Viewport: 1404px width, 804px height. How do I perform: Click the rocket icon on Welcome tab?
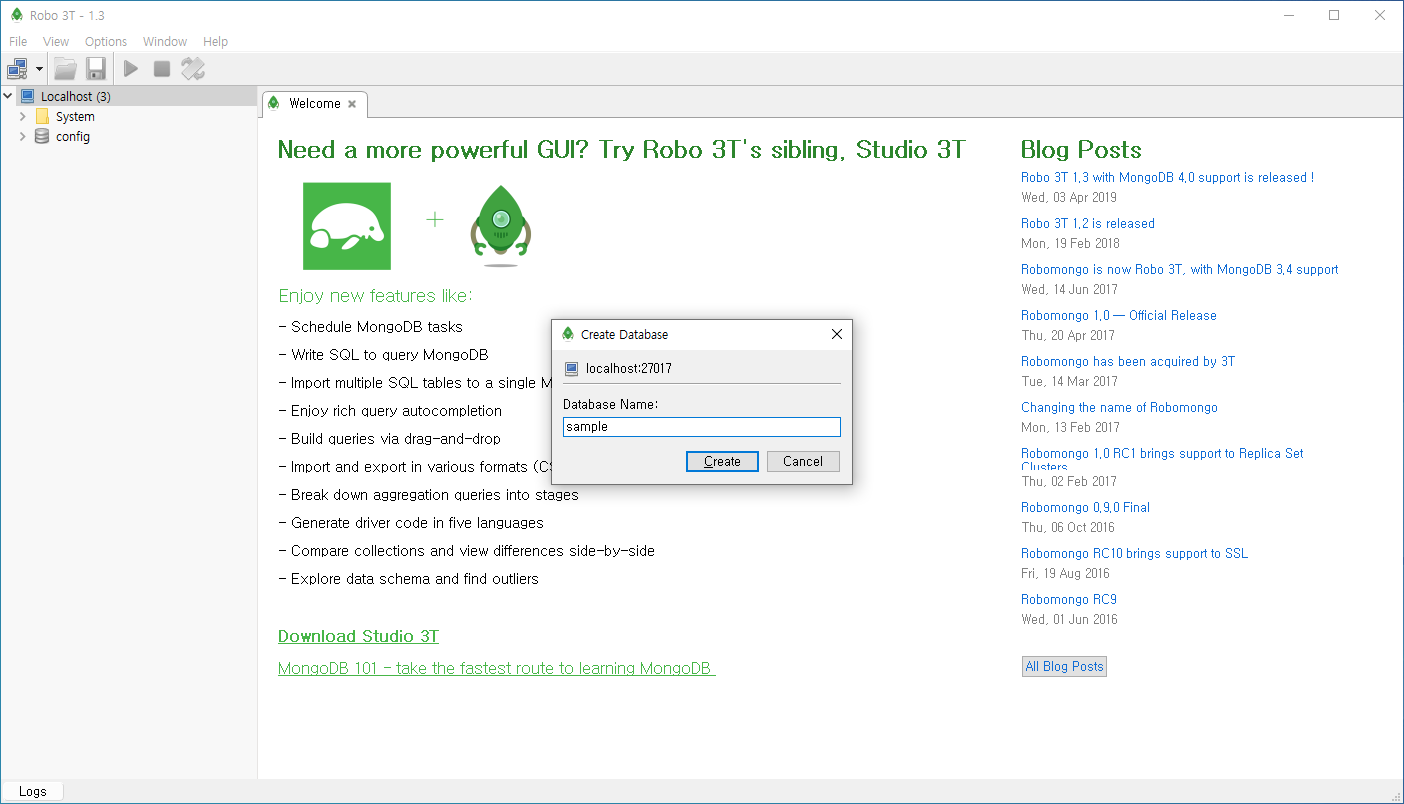[x=274, y=103]
